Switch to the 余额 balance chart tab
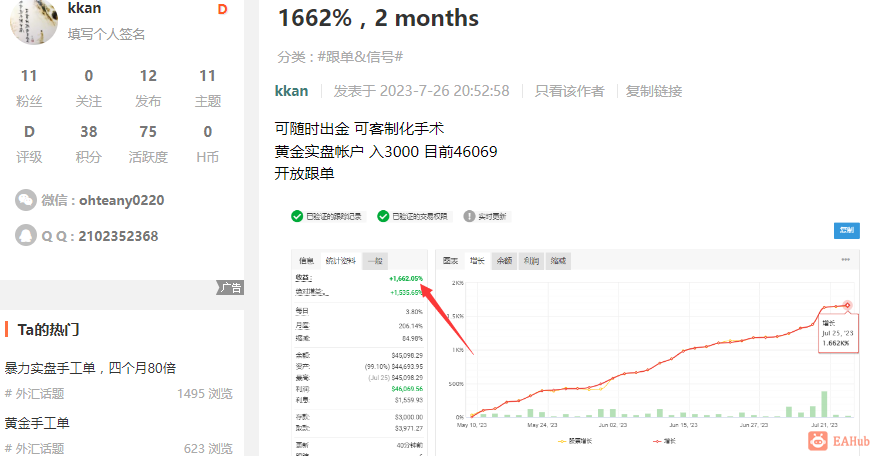 tap(504, 260)
